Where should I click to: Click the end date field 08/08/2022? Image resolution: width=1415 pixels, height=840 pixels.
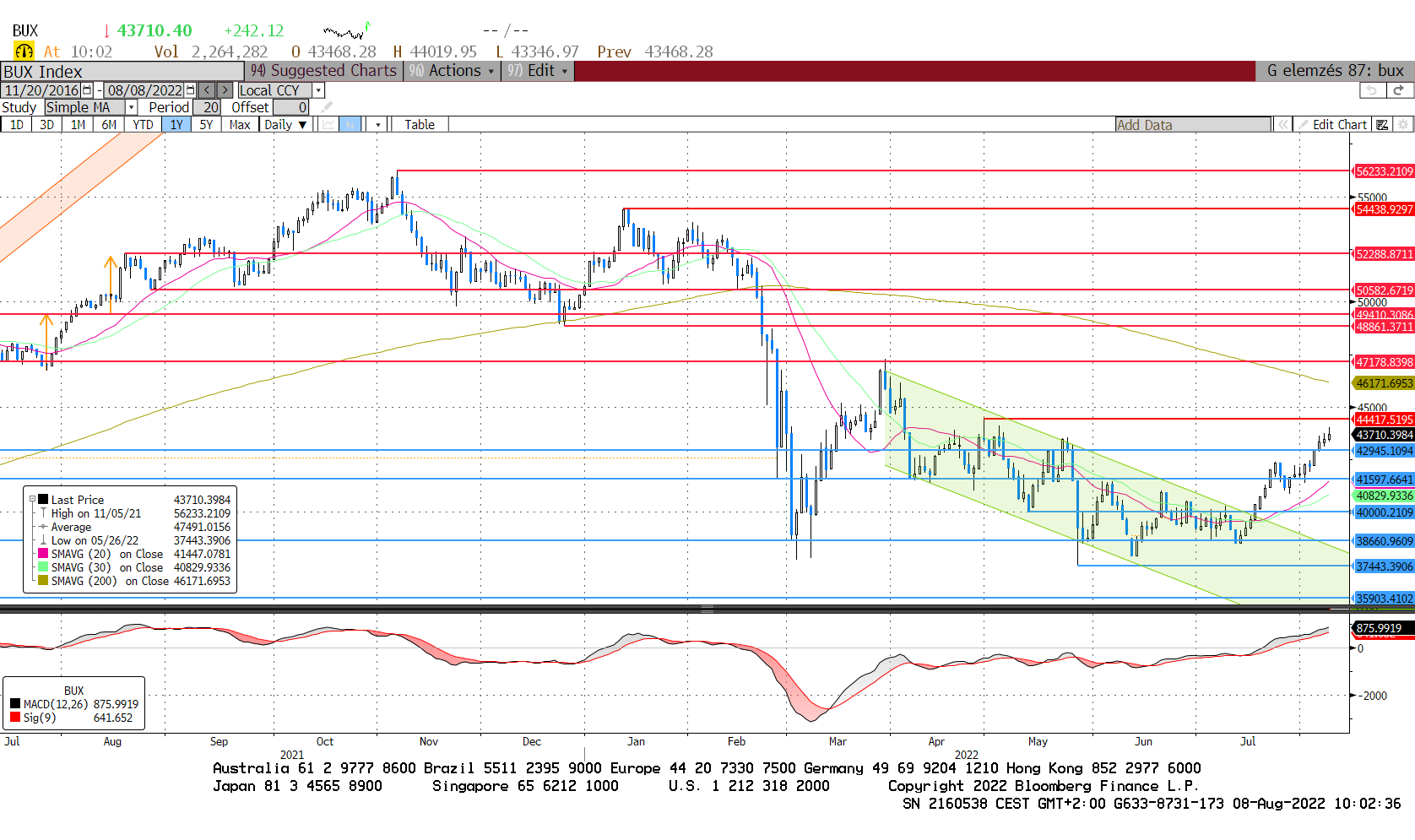tap(144, 90)
